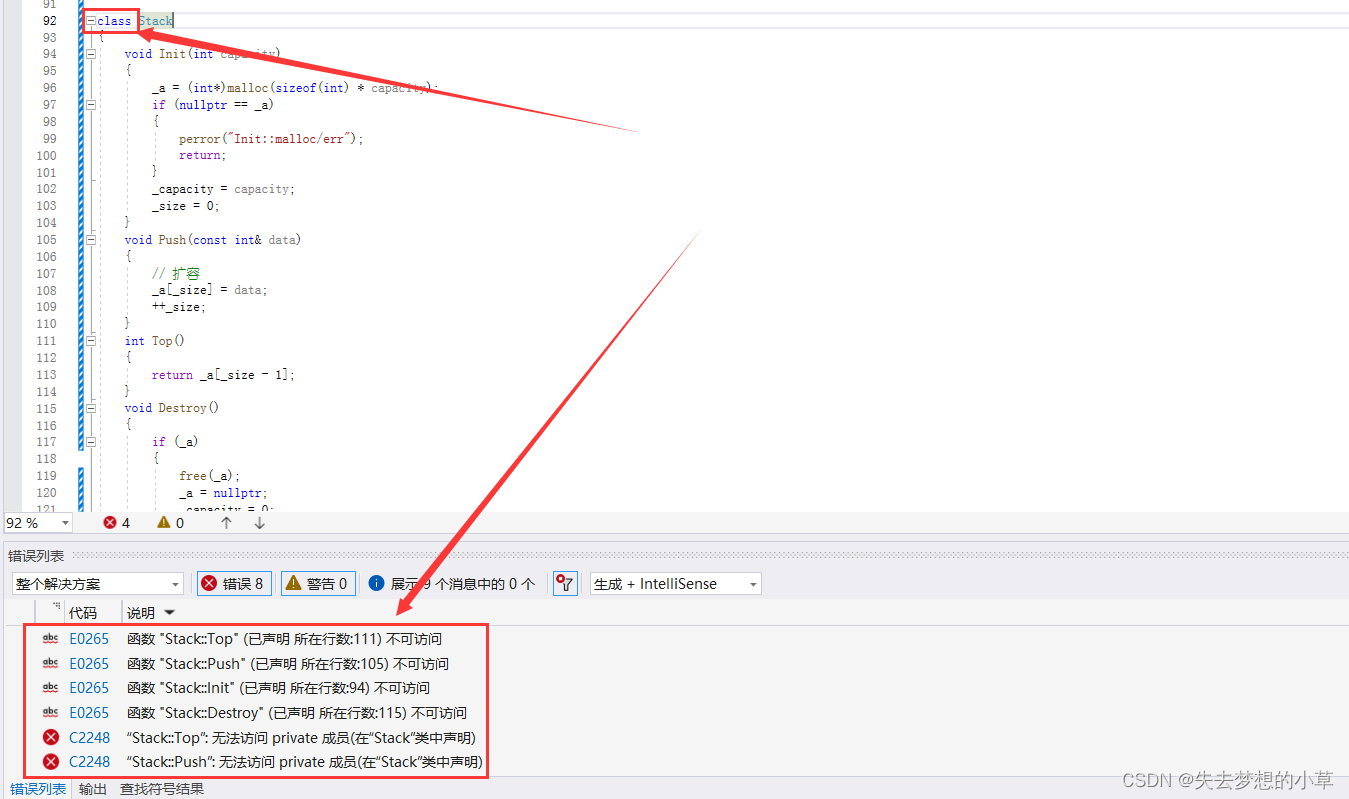Click the red error count icon showing 4
The height and width of the screenshot is (799, 1349).
coord(110,523)
